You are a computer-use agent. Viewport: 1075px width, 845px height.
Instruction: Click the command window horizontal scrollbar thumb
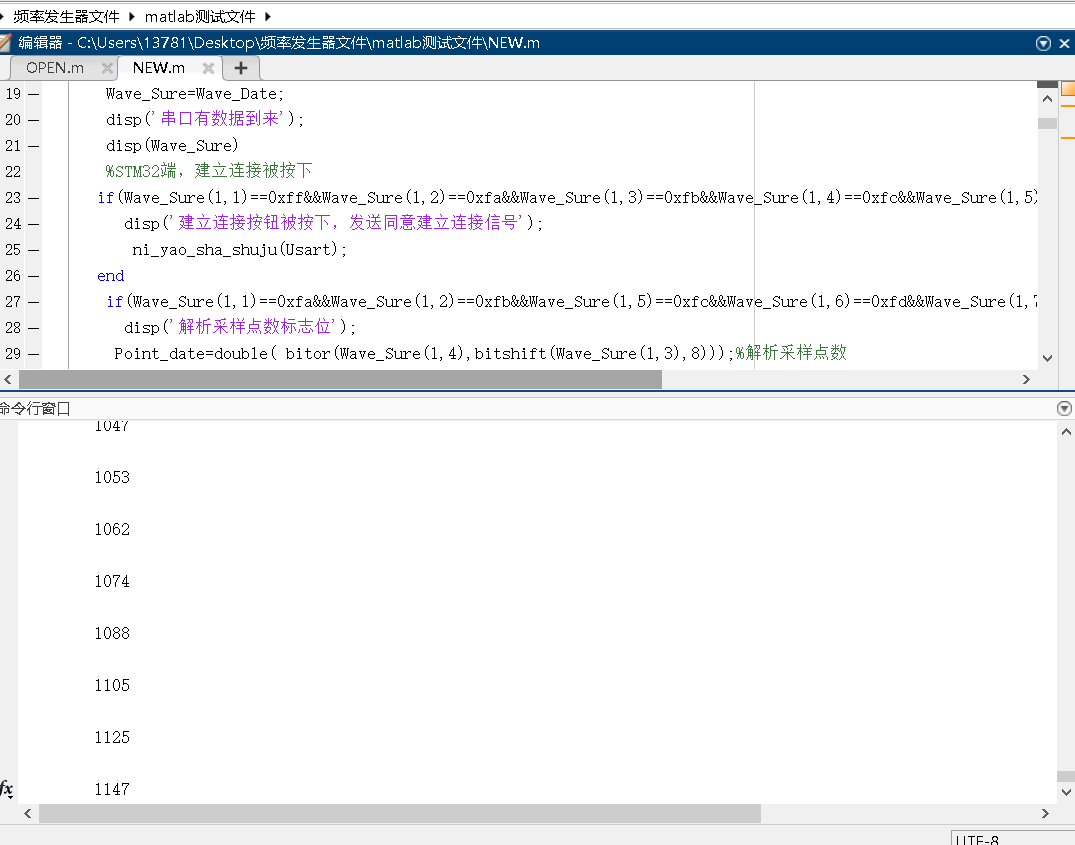(x=400, y=813)
